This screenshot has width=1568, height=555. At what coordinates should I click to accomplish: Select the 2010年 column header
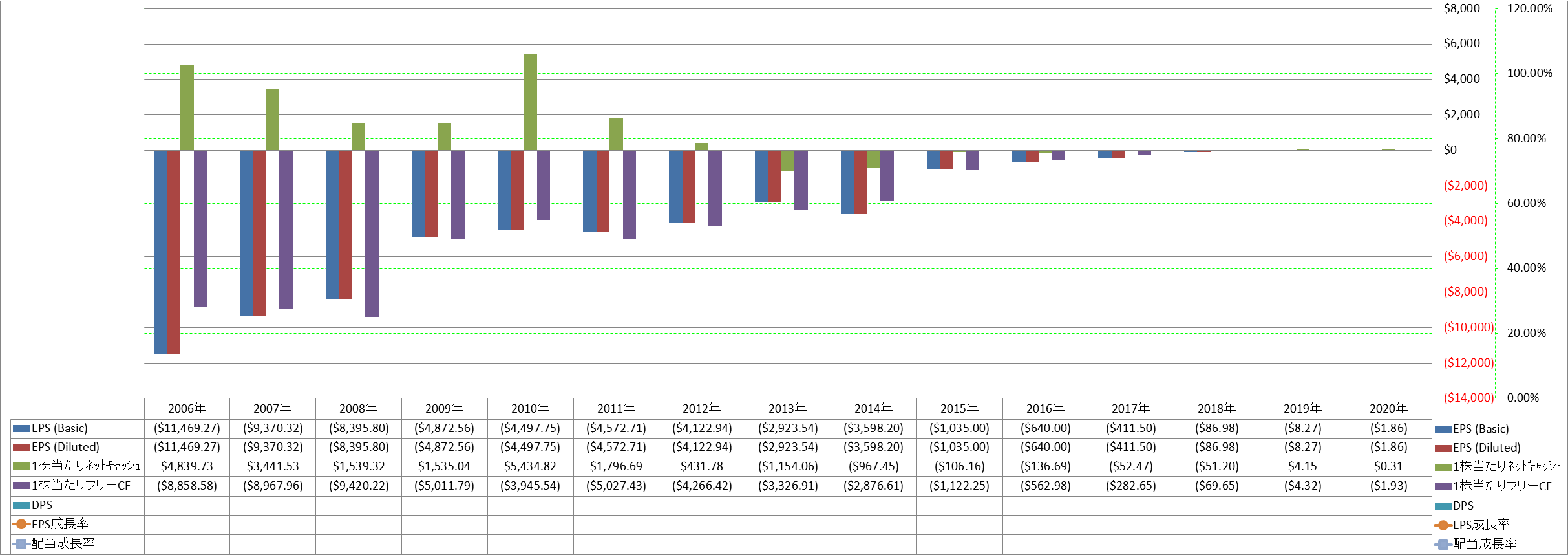(x=530, y=408)
